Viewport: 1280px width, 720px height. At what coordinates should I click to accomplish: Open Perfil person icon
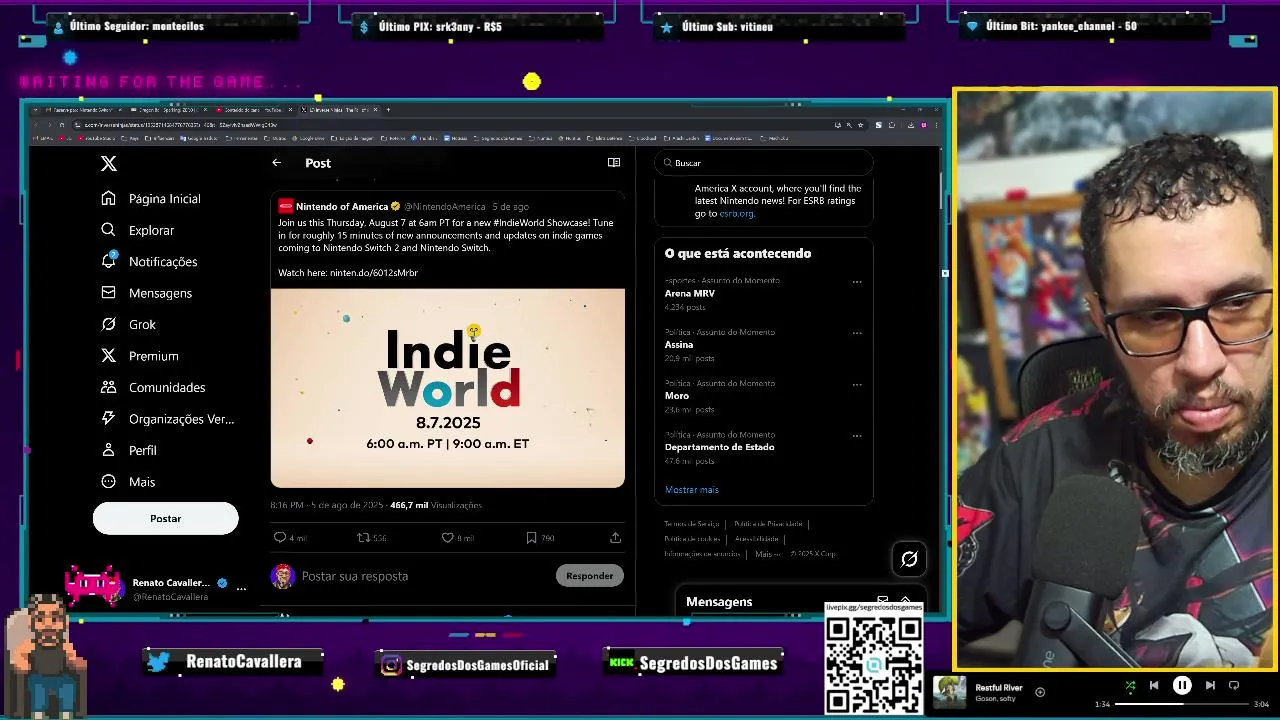coord(108,450)
